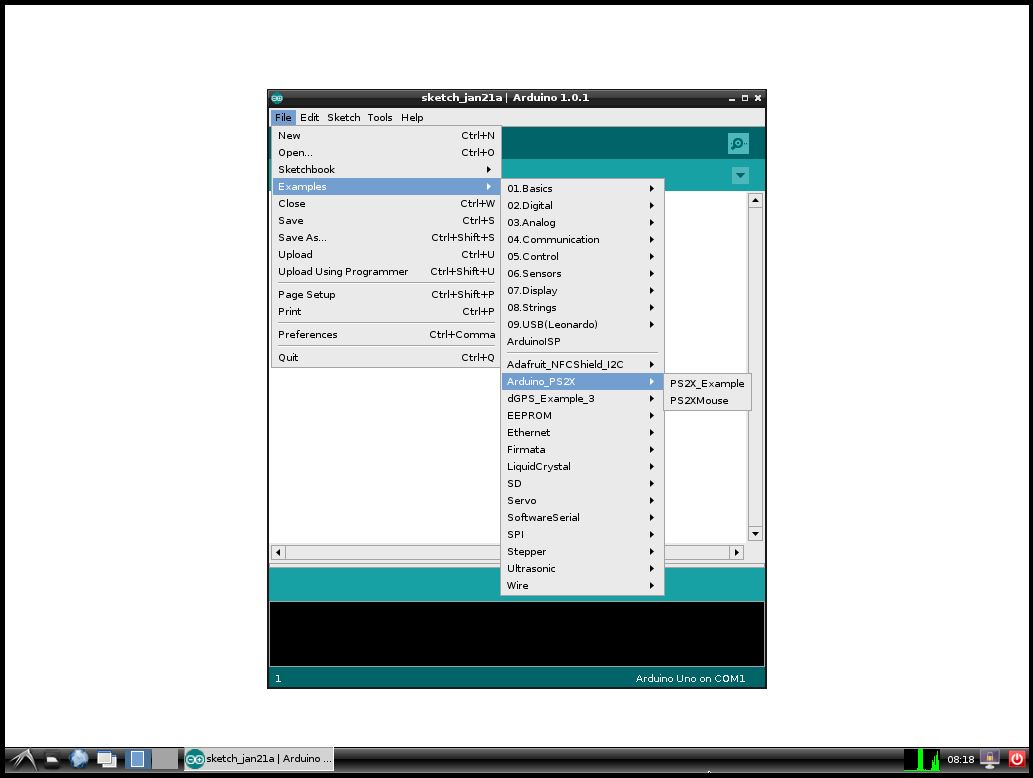1033x778 pixels.
Task: Click the CPU monitor graph in tray
Action: (x=921, y=759)
